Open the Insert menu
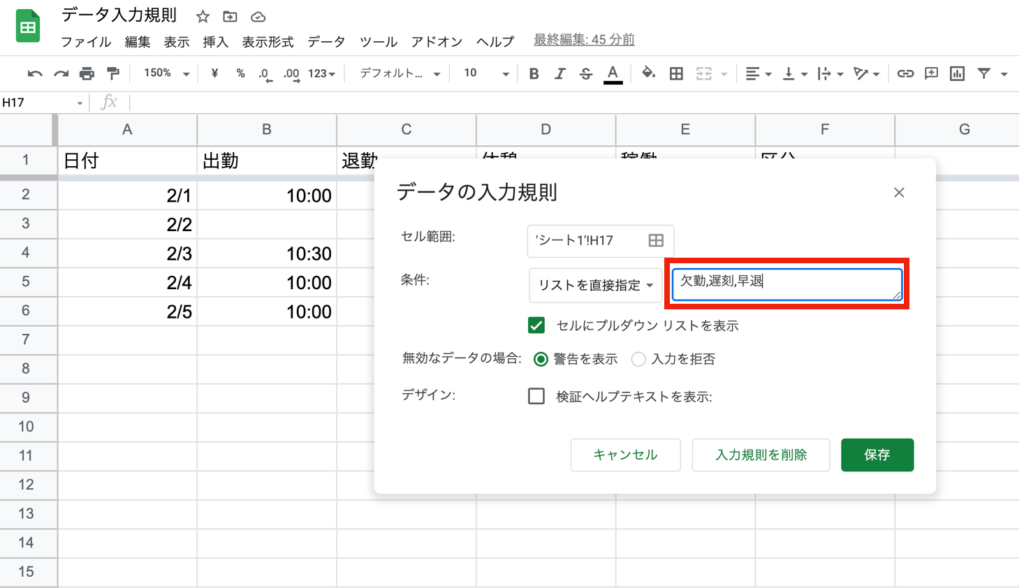 coord(216,42)
